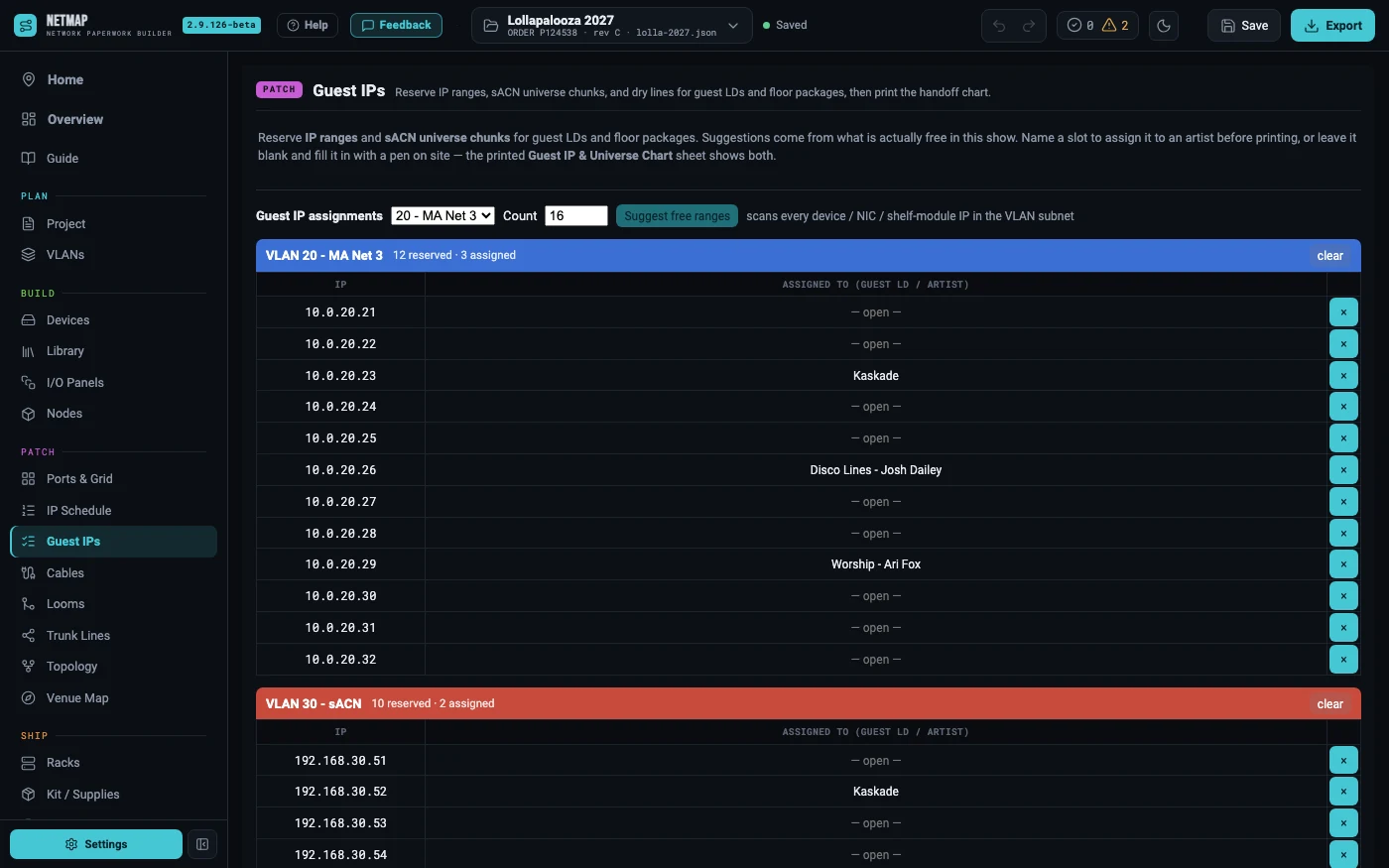Edit the open assignment for 10.0.20.30

(876, 596)
